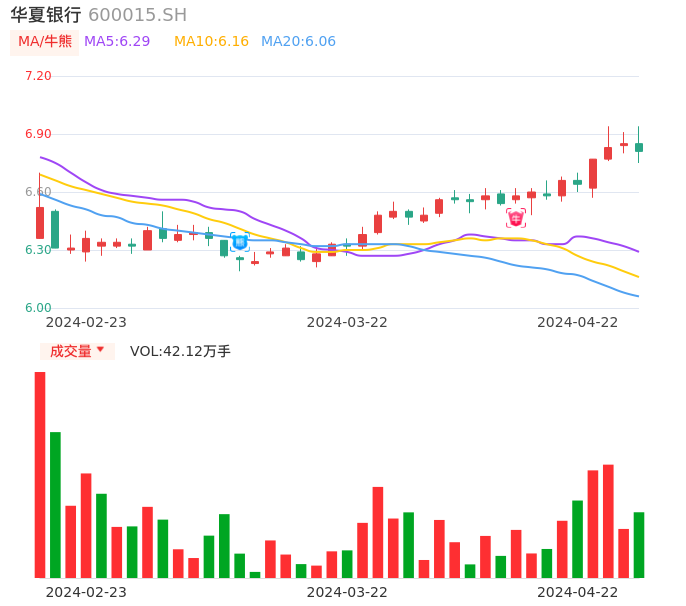Open the 成交量 indicator dropdown

coord(77,351)
